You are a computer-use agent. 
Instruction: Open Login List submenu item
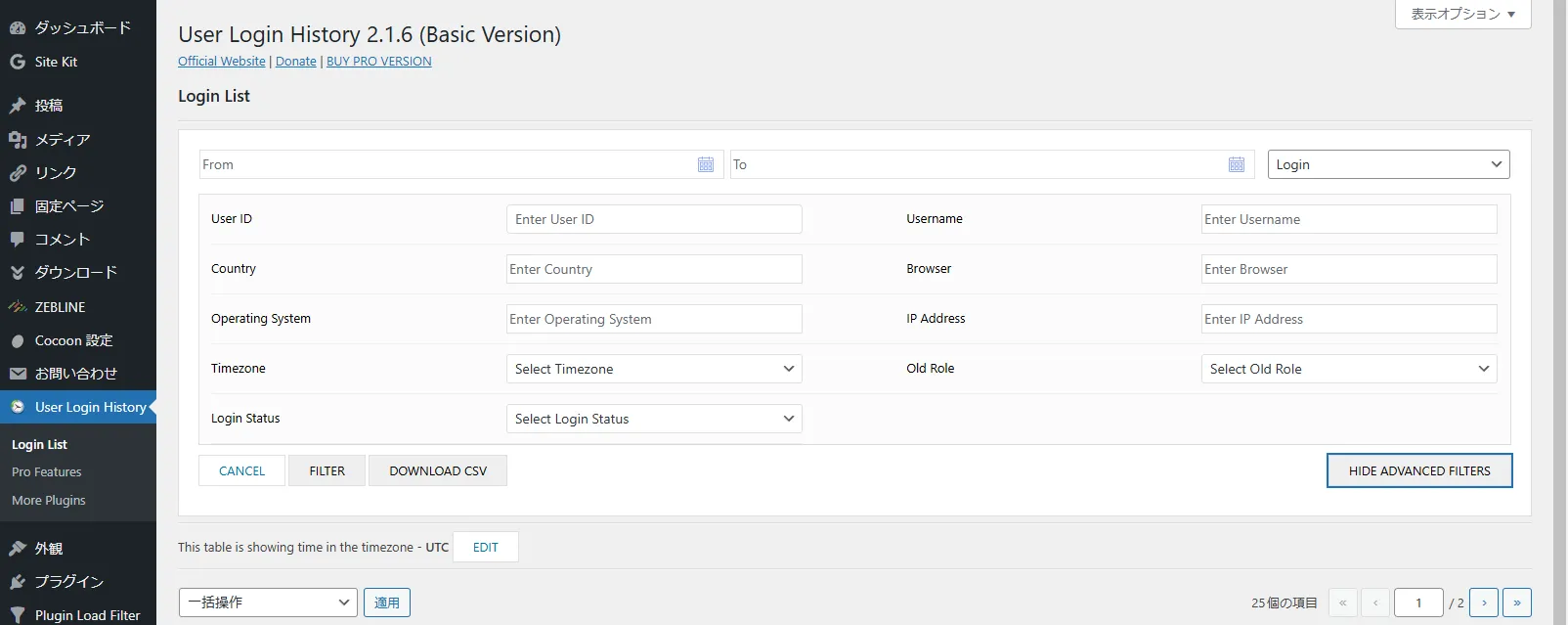click(39, 444)
